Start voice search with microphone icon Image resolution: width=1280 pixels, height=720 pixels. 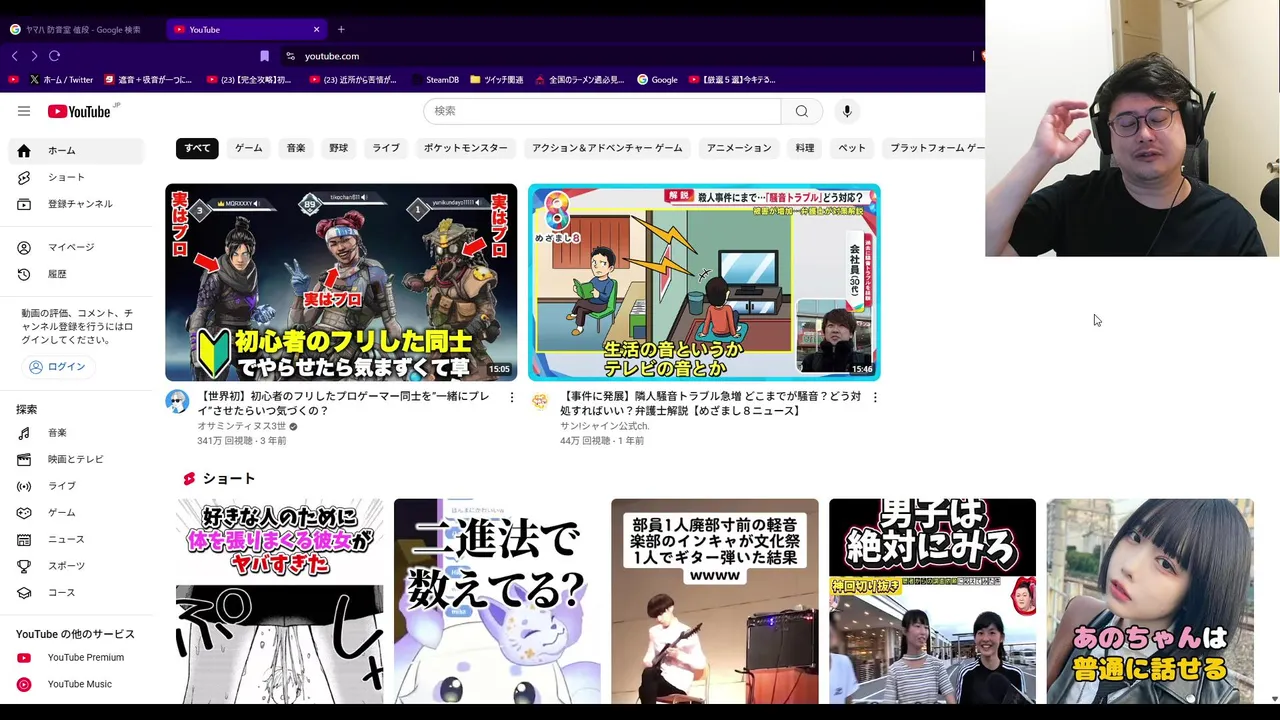[847, 111]
